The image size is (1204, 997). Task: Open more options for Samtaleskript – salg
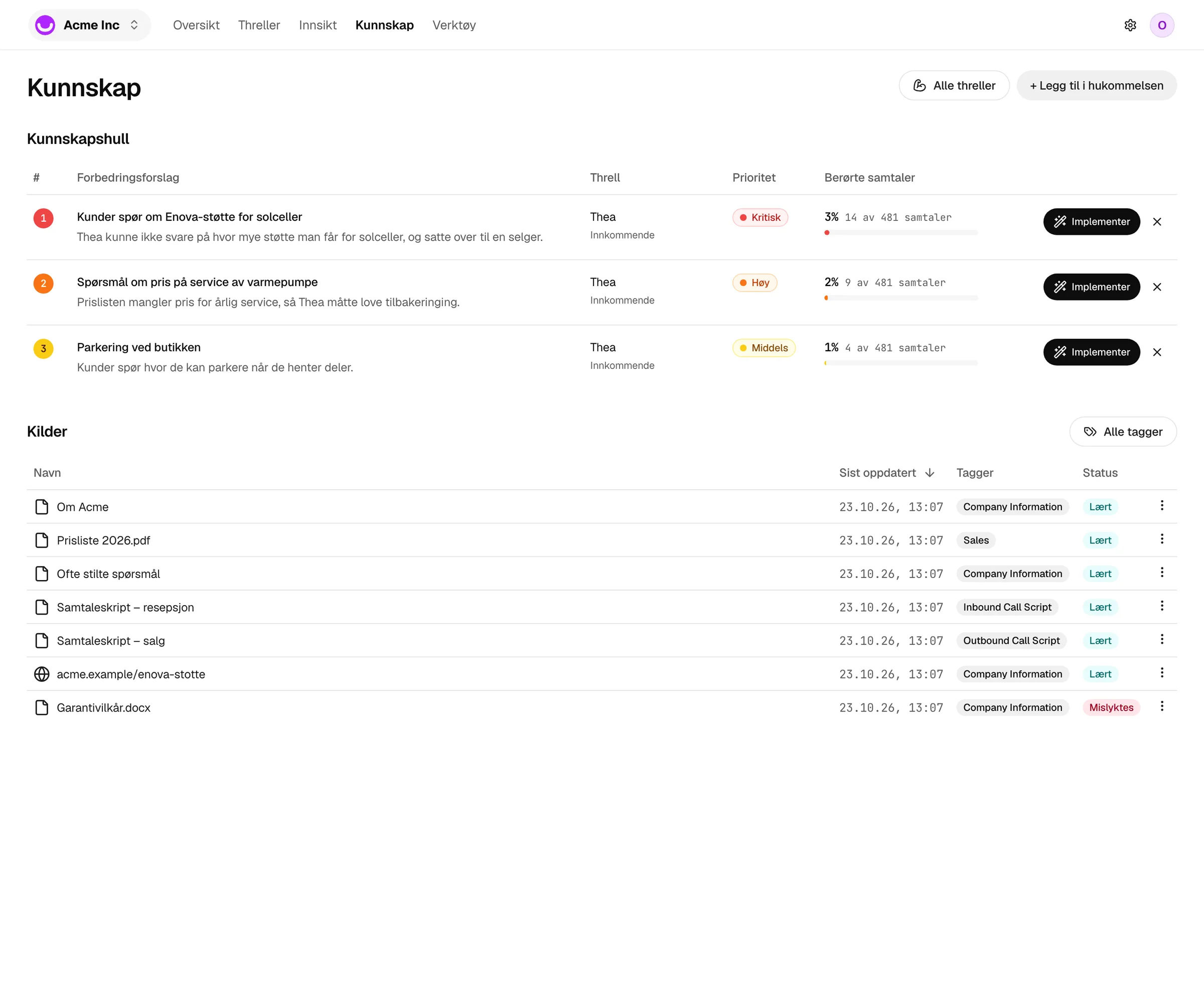click(1161, 639)
